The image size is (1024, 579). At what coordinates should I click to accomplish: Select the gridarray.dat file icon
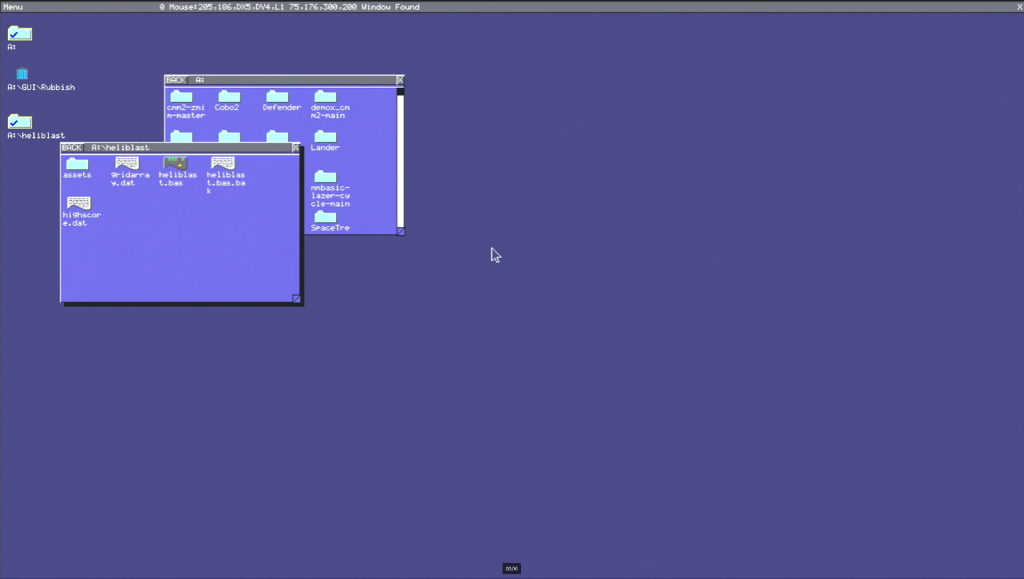(127, 163)
